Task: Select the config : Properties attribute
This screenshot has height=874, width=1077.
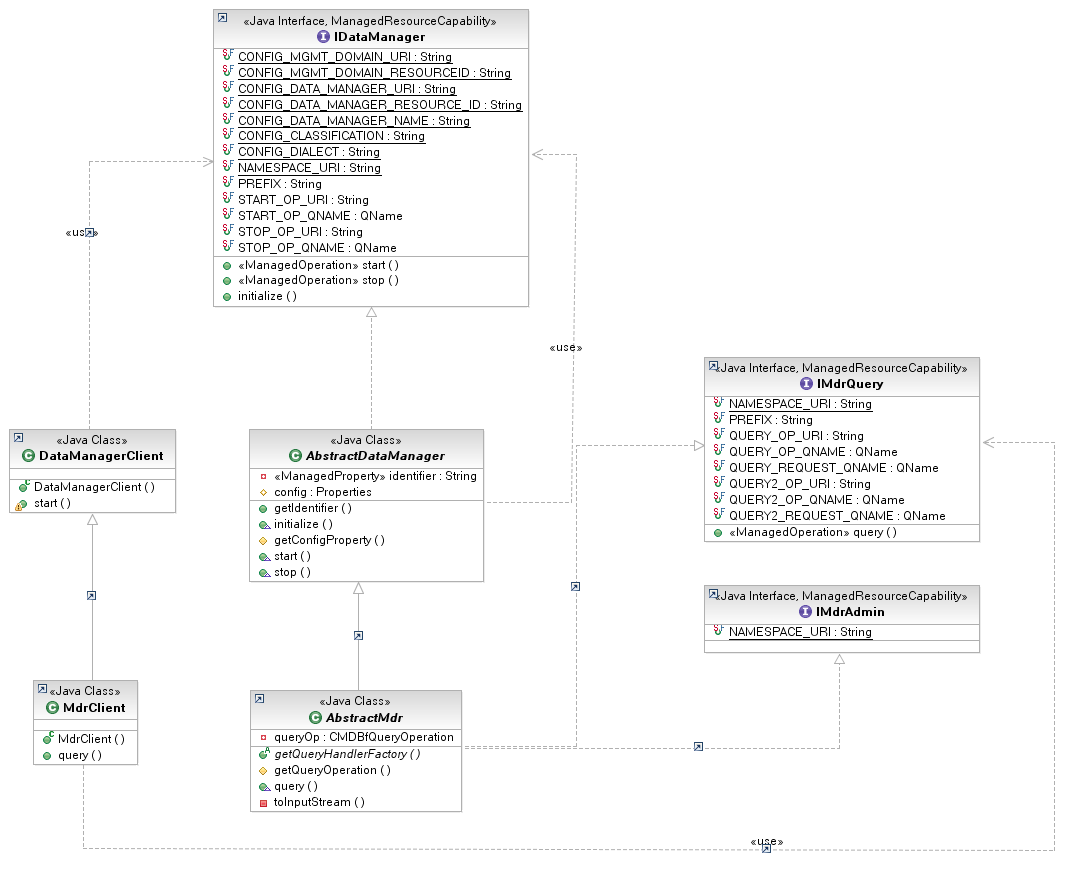Action: click(x=323, y=492)
